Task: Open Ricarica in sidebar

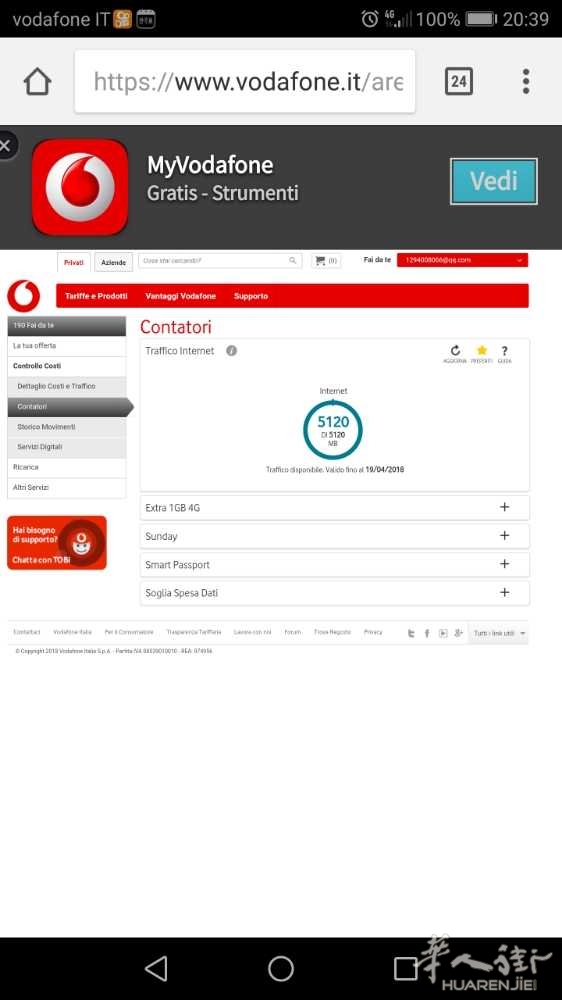Action: click(66, 467)
